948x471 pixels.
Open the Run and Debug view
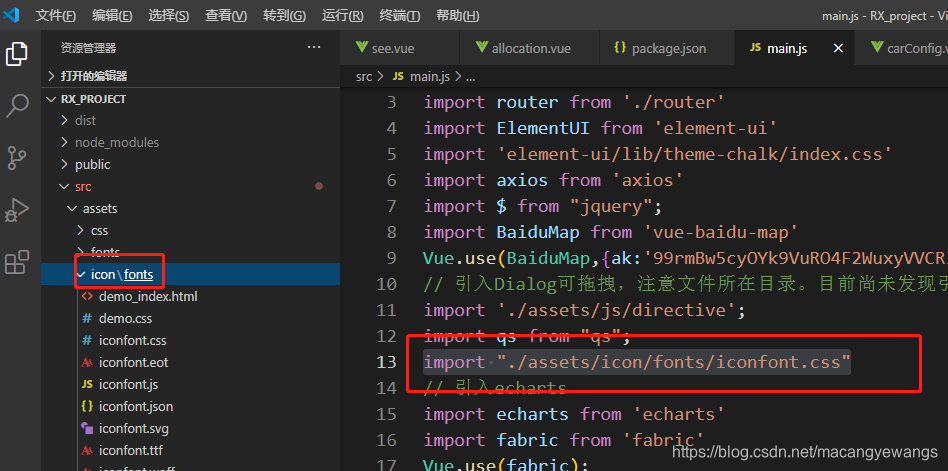(17, 210)
